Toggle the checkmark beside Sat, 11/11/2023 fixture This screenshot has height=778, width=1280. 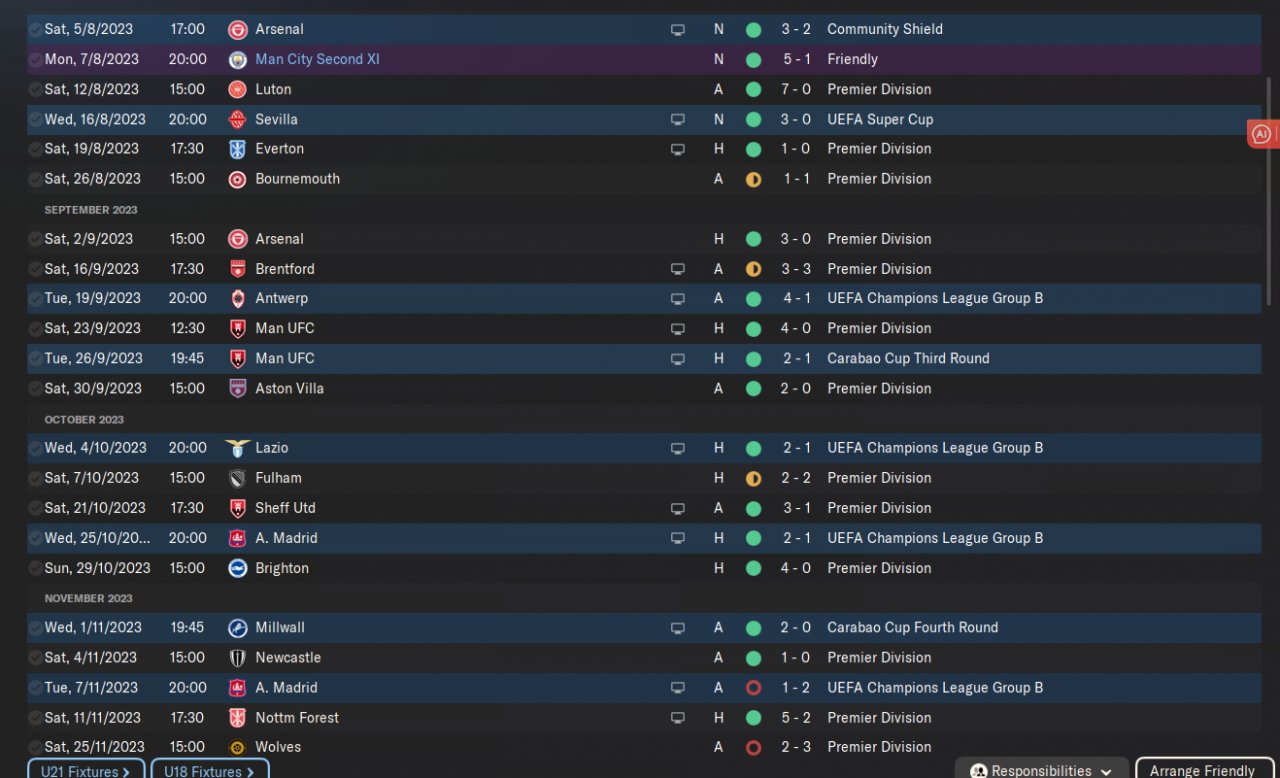(x=36, y=718)
